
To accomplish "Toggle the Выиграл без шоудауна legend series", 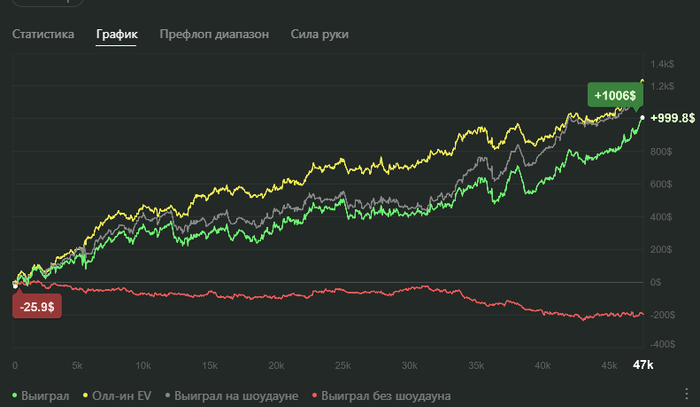I will click(386, 397).
